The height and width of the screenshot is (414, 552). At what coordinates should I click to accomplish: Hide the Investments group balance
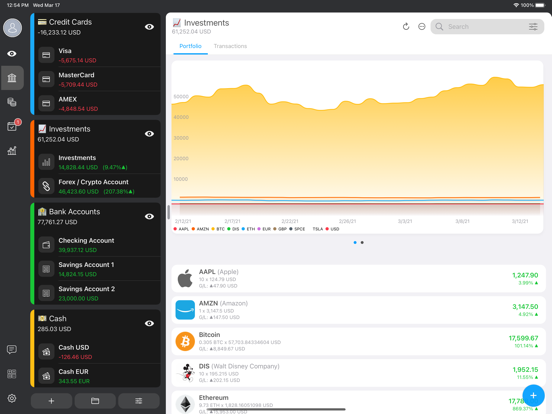click(x=149, y=134)
